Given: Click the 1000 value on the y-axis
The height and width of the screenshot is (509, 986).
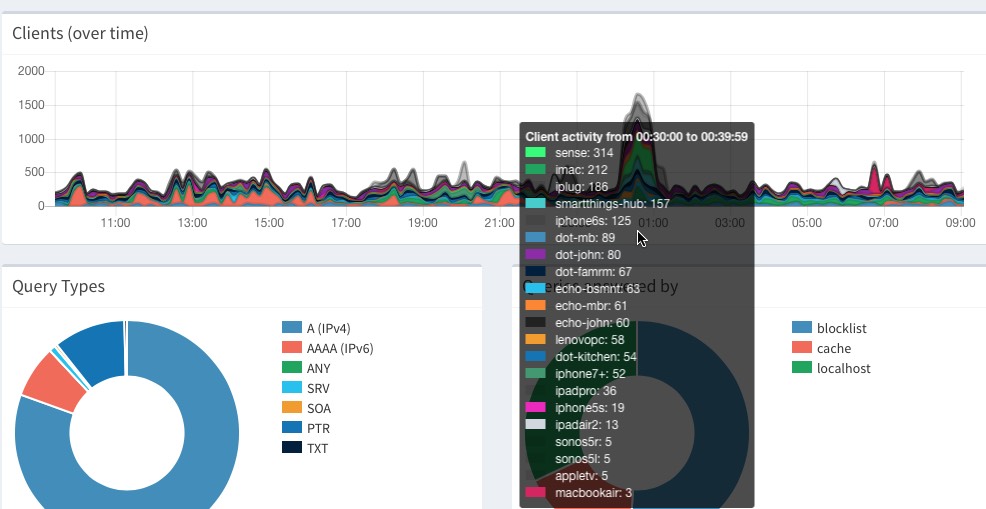Looking at the screenshot, I should (x=31, y=139).
